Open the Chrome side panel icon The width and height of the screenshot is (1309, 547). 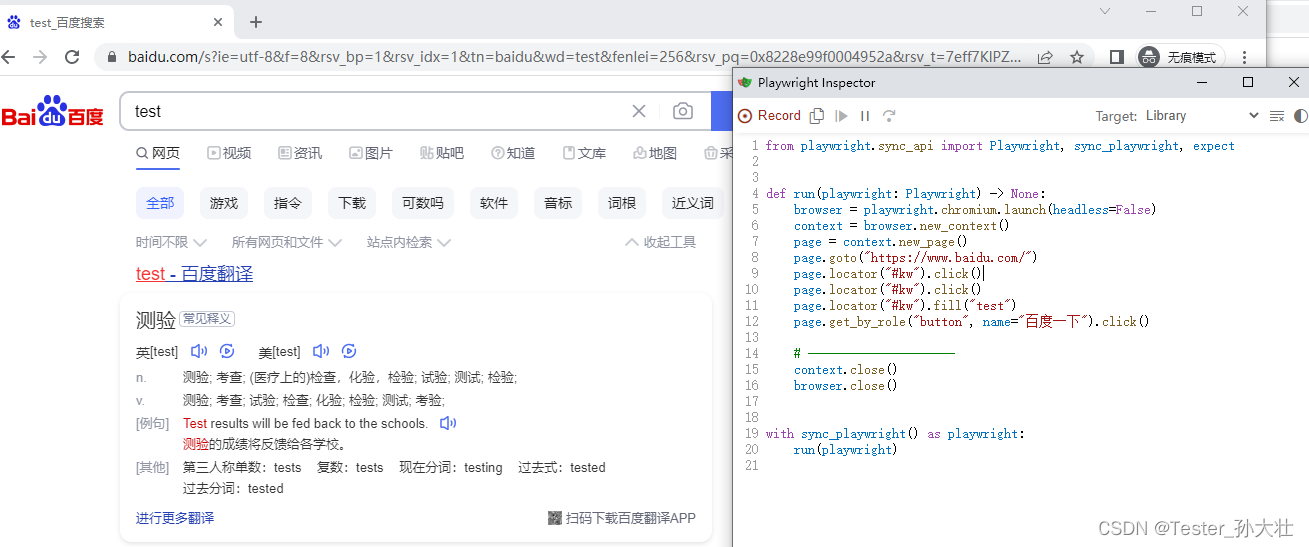coord(1117,57)
